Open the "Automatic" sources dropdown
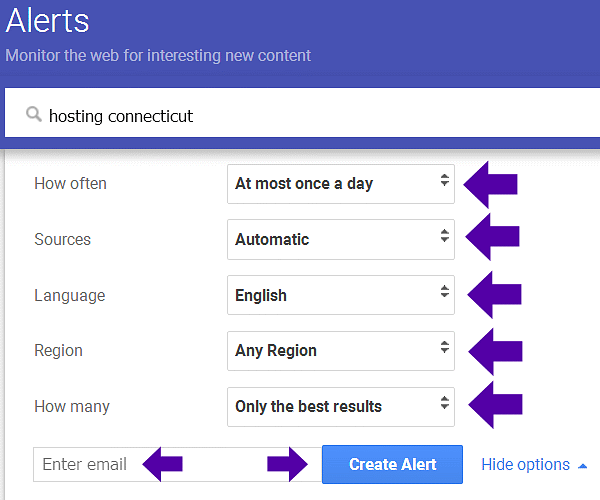Viewport: 600px width, 500px height. click(x=330, y=240)
